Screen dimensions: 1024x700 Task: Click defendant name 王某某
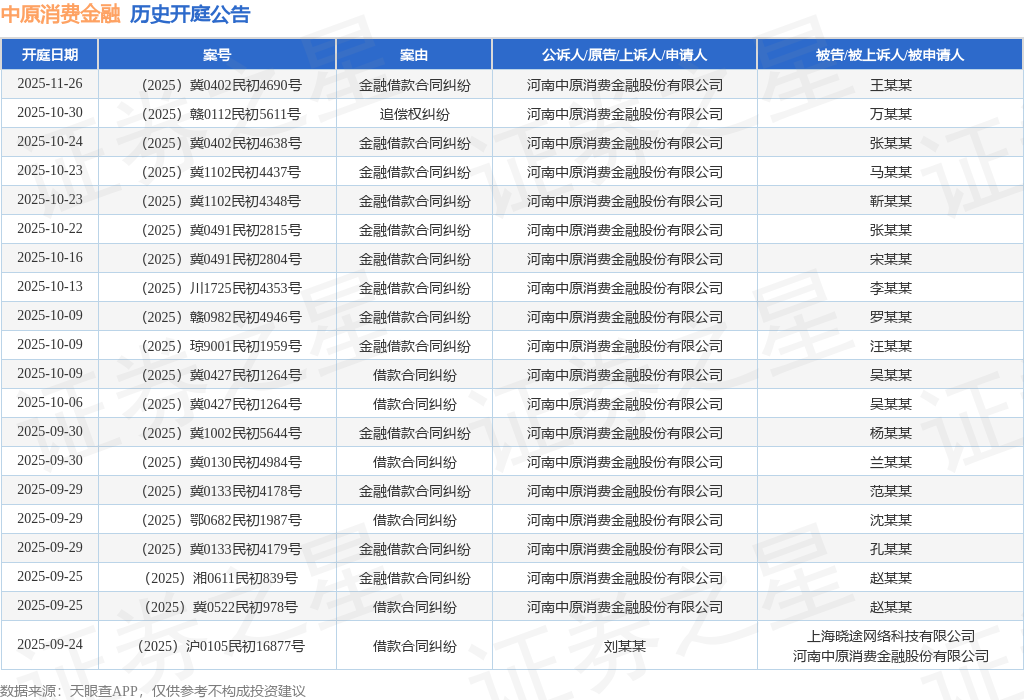[x=890, y=85]
